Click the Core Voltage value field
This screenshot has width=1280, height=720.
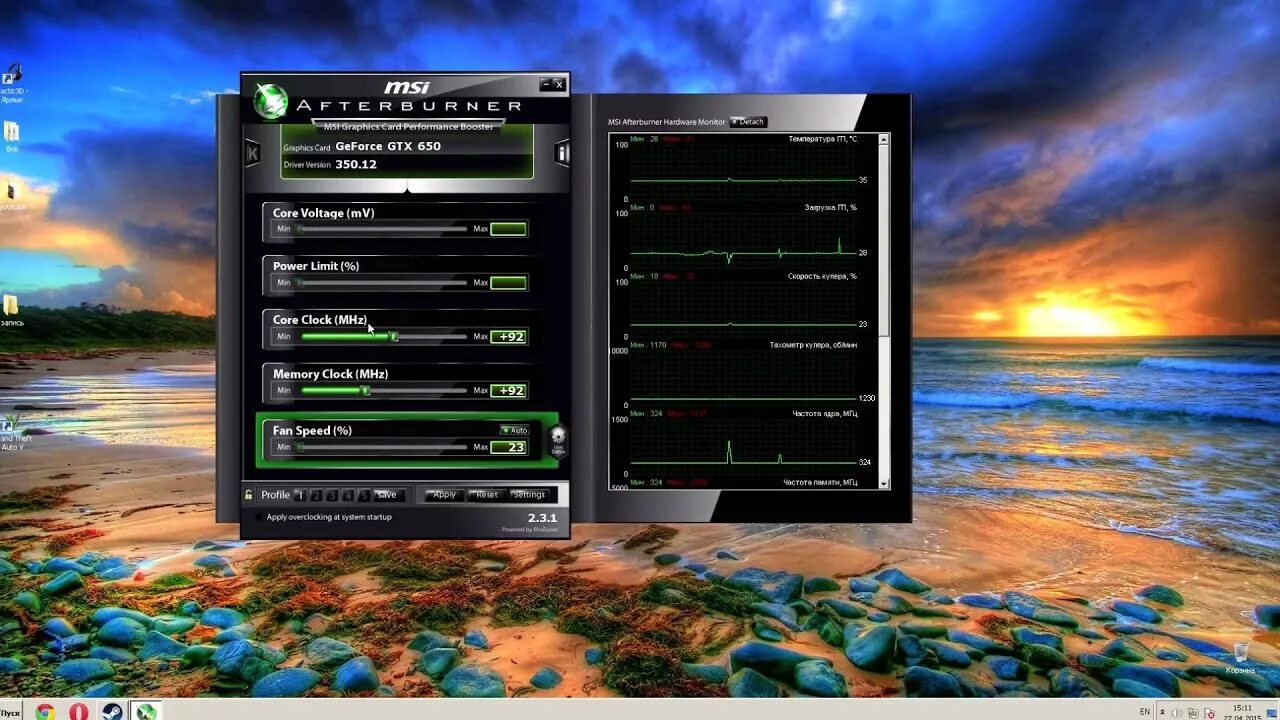pyautogui.click(x=509, y=229)
